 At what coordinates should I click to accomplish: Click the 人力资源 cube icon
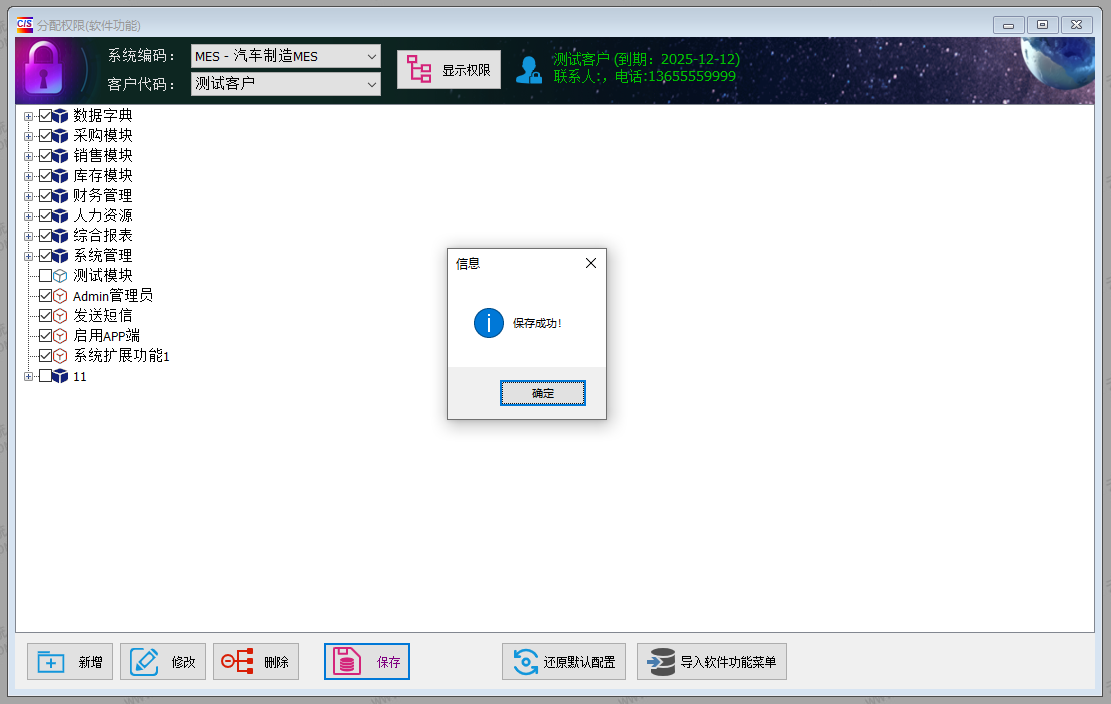60,215
